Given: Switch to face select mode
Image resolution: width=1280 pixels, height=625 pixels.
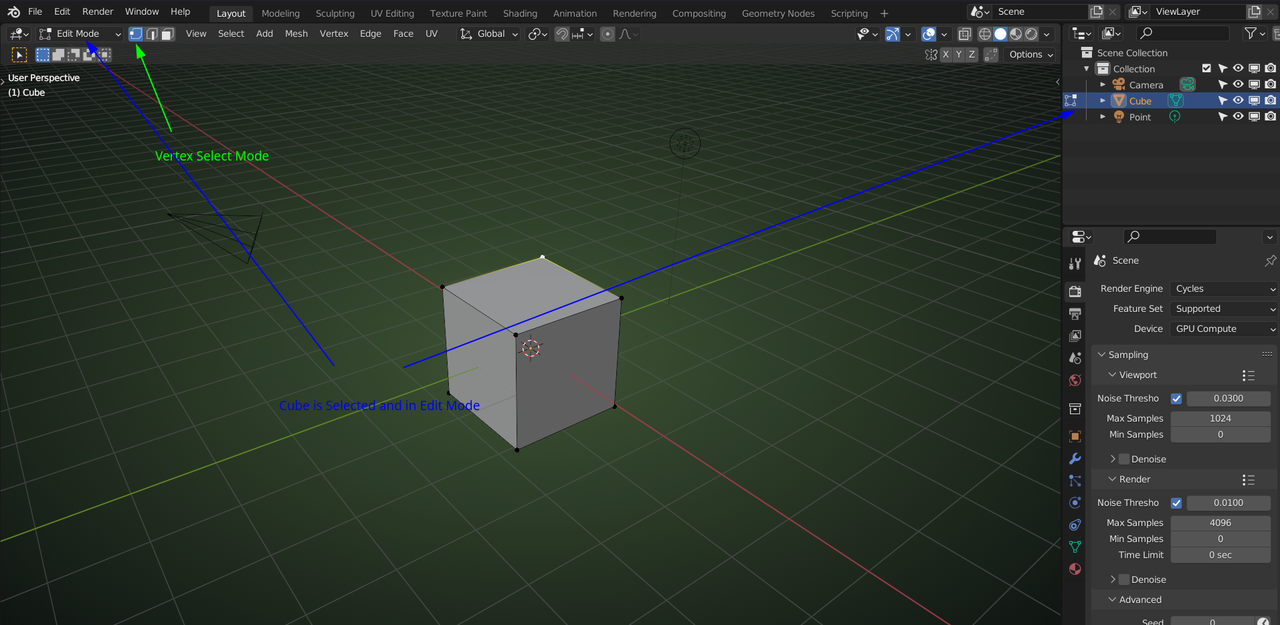Looking at the screenshot, I should 167,34.
